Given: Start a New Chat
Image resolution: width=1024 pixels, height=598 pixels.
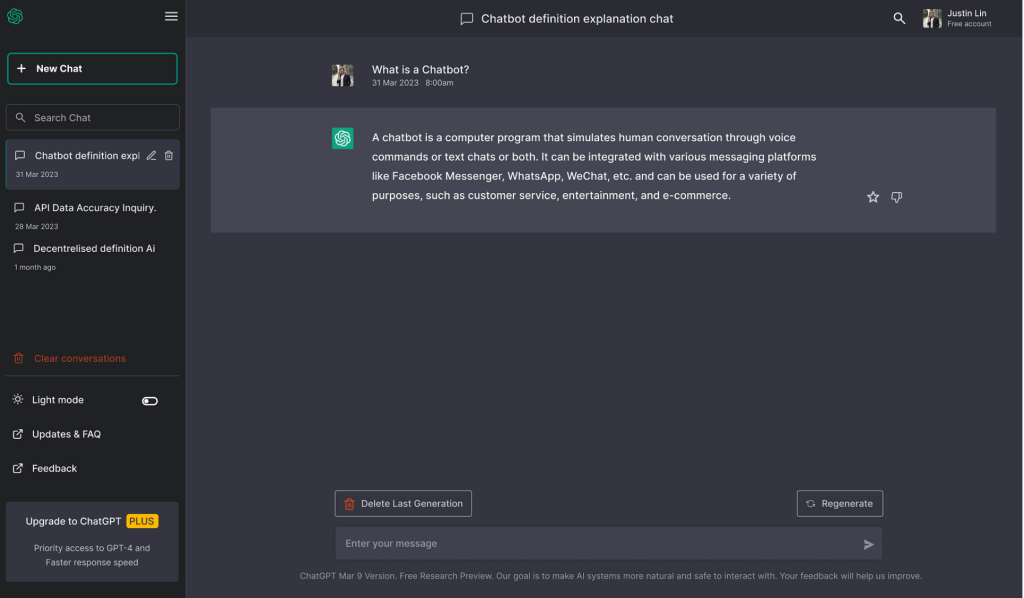Looking at the screenshot, I should [x=92, y=69].
